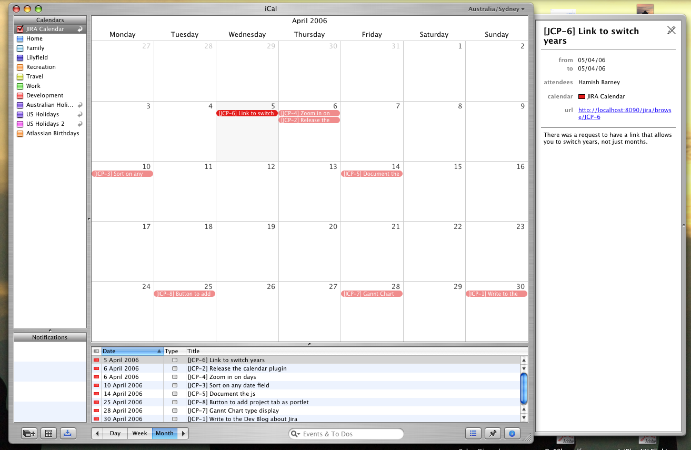Click the pushpin icon in bottom toolbar

coord(492,433)
